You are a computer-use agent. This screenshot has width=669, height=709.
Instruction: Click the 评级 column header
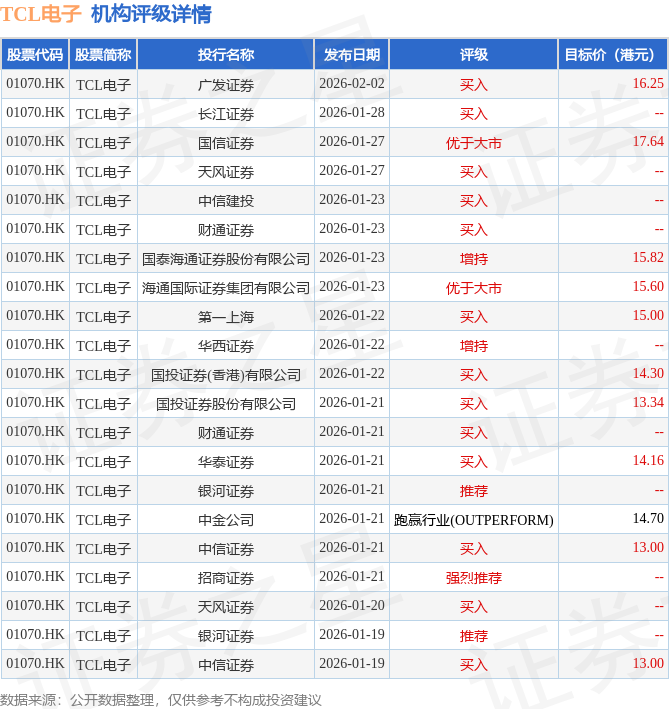474,55
